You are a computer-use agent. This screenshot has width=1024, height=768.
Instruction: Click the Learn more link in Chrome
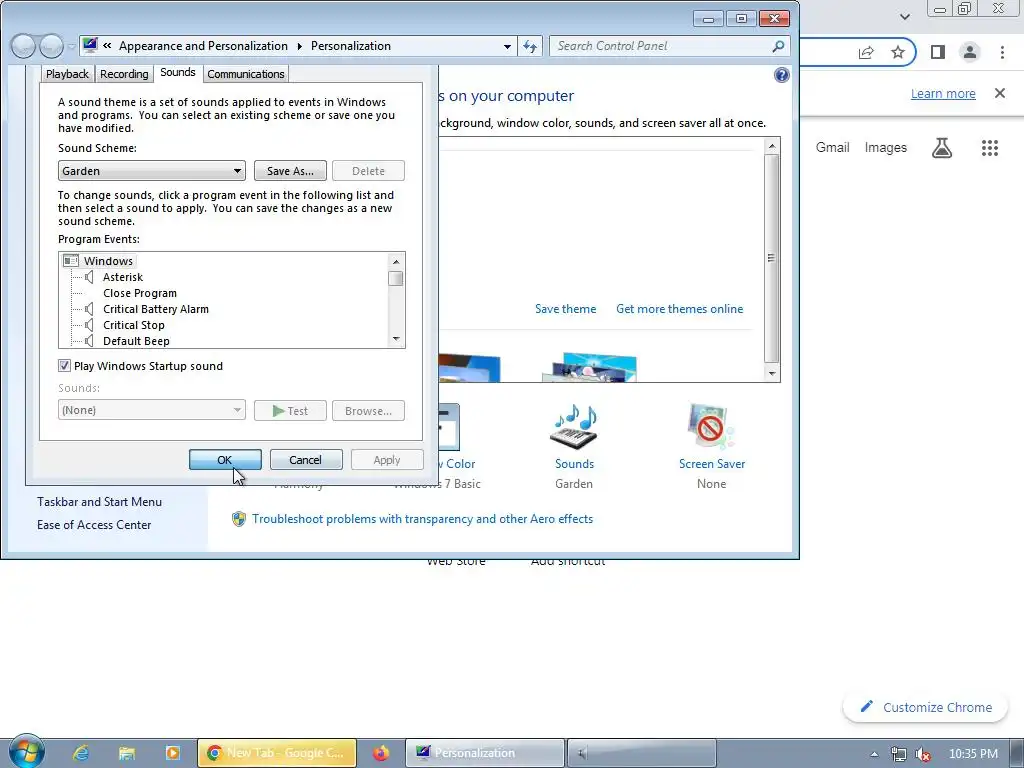tap(943, 93)
